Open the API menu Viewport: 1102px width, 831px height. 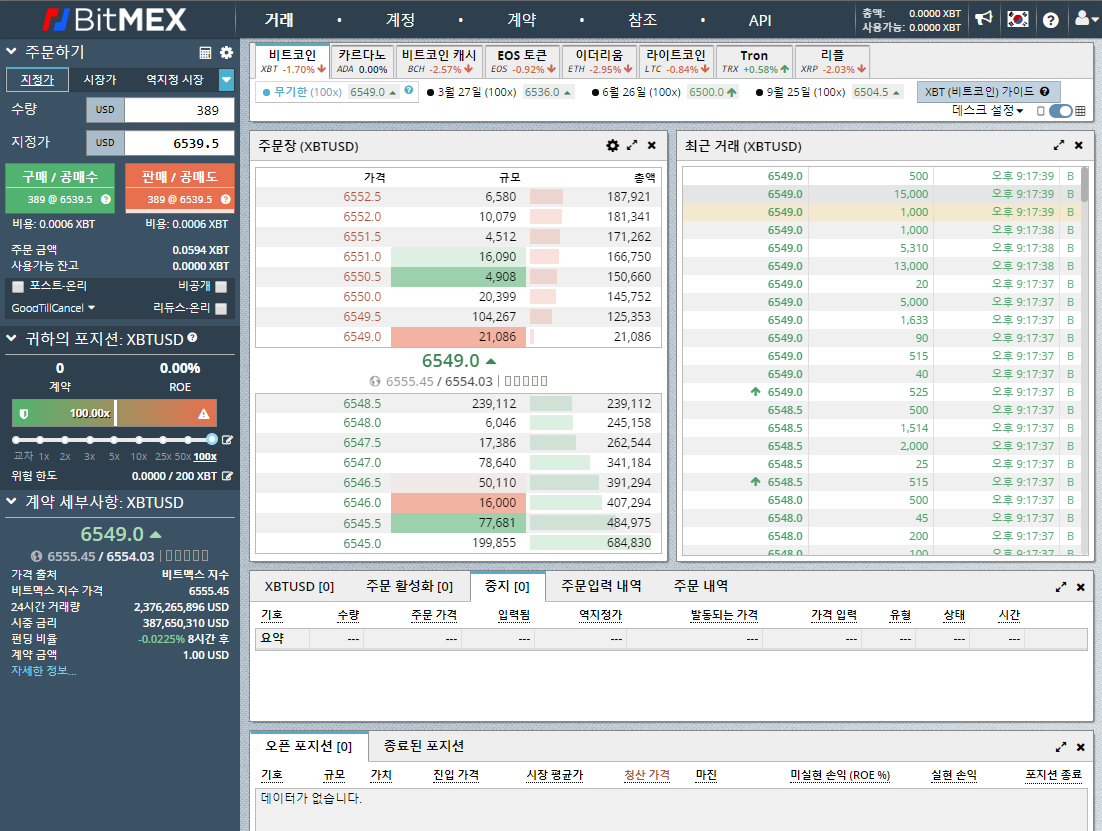tap(760, 20)
